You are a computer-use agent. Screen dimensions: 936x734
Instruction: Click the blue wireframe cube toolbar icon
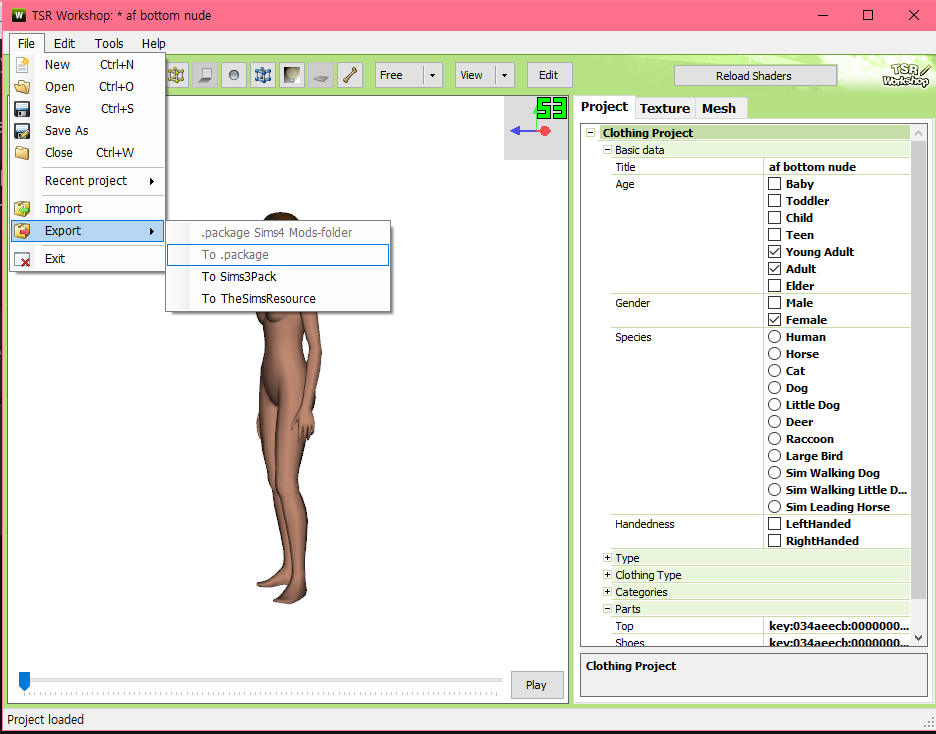click(263, 75)
